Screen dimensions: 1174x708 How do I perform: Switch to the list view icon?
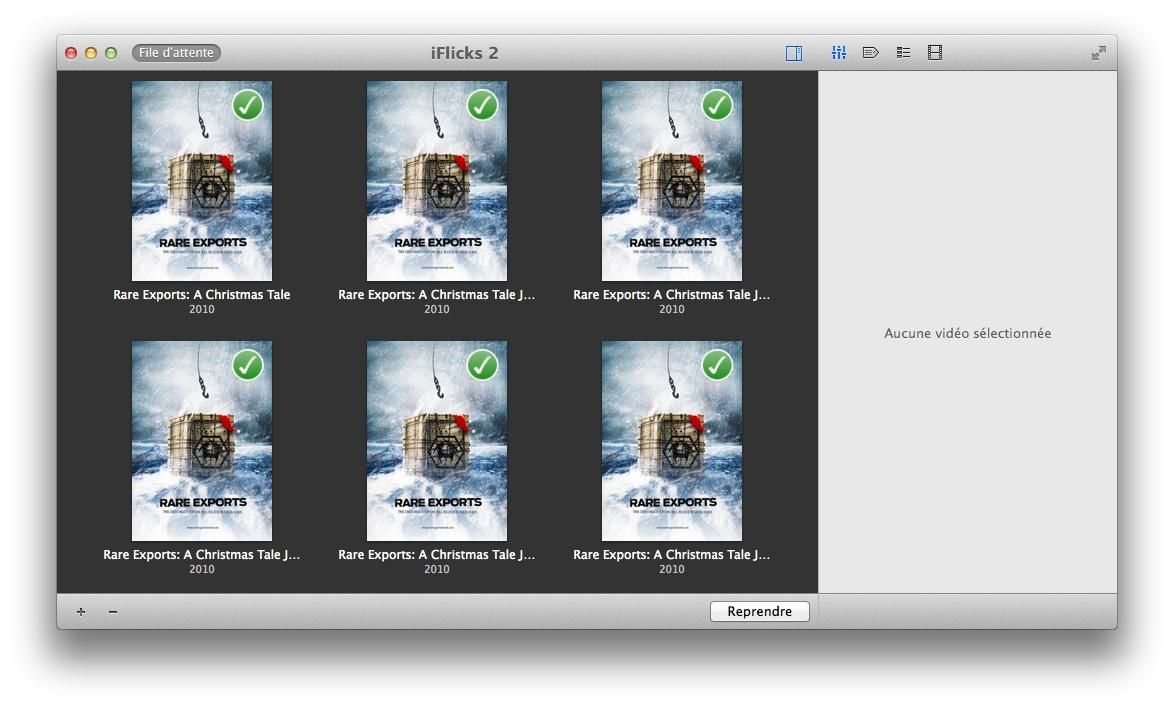pyautogui.click(x=903, y=53)
